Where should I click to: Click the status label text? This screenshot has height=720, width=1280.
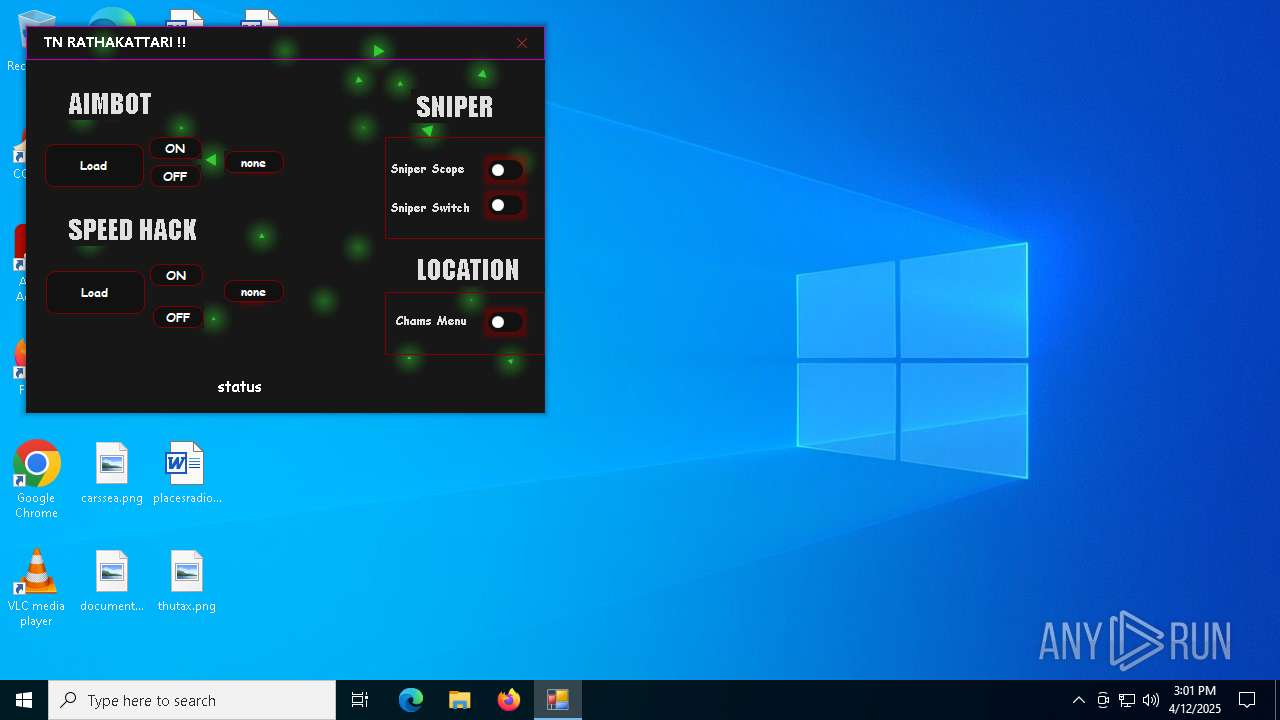click(x=240, y=387)
